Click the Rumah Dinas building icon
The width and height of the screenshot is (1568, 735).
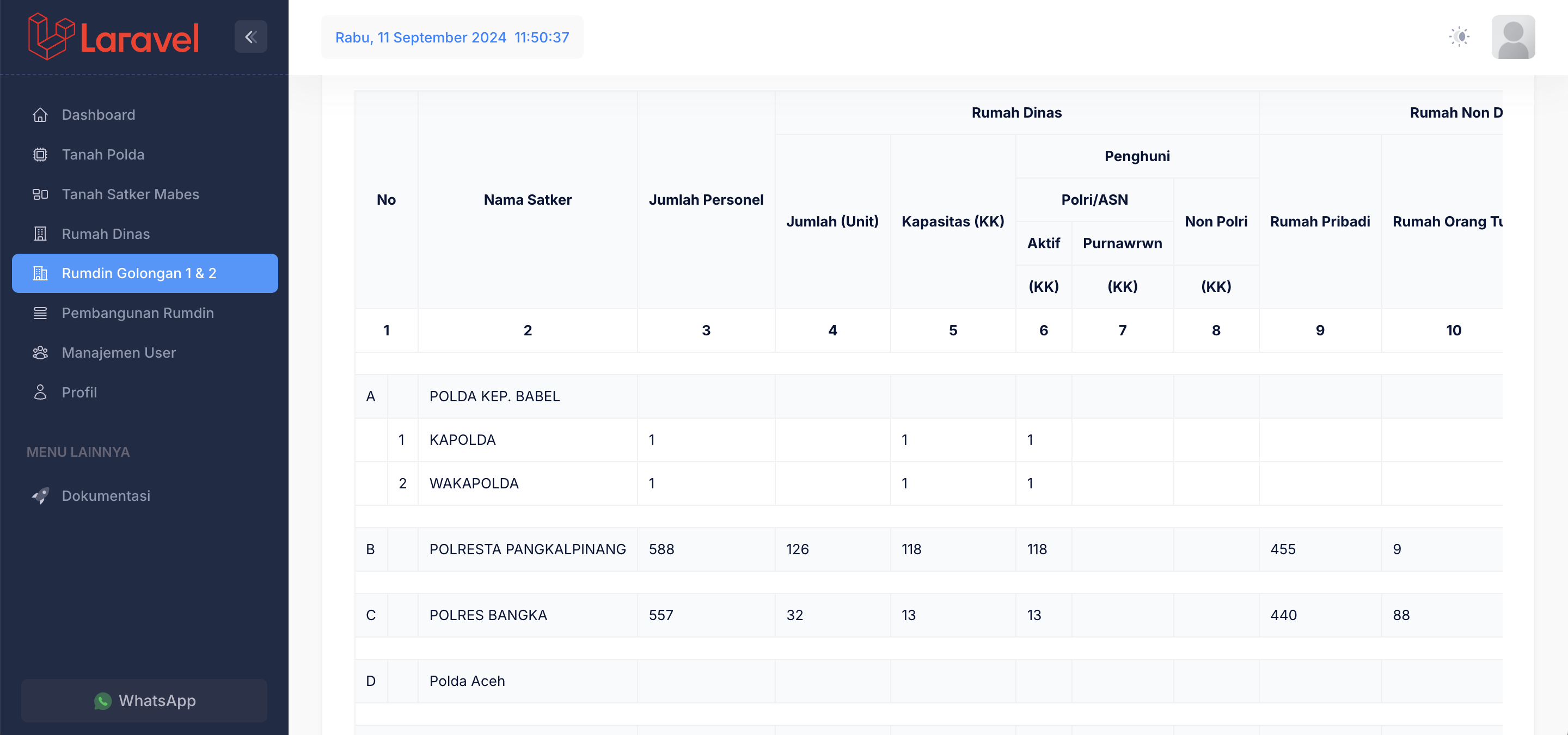(x=40, y=234)
